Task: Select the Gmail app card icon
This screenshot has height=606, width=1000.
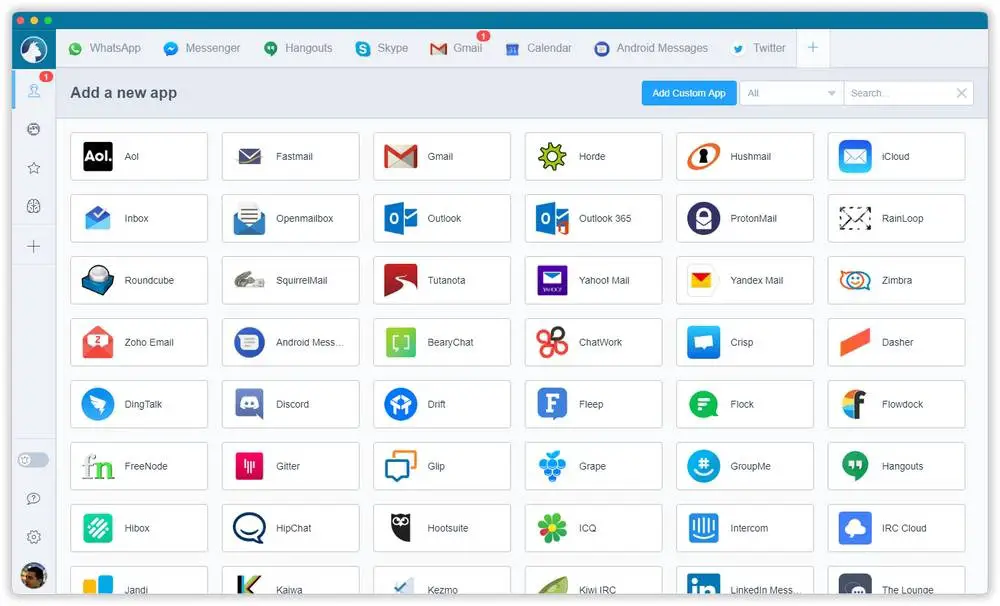Action: pyautogui.click(x=401, y=156)
